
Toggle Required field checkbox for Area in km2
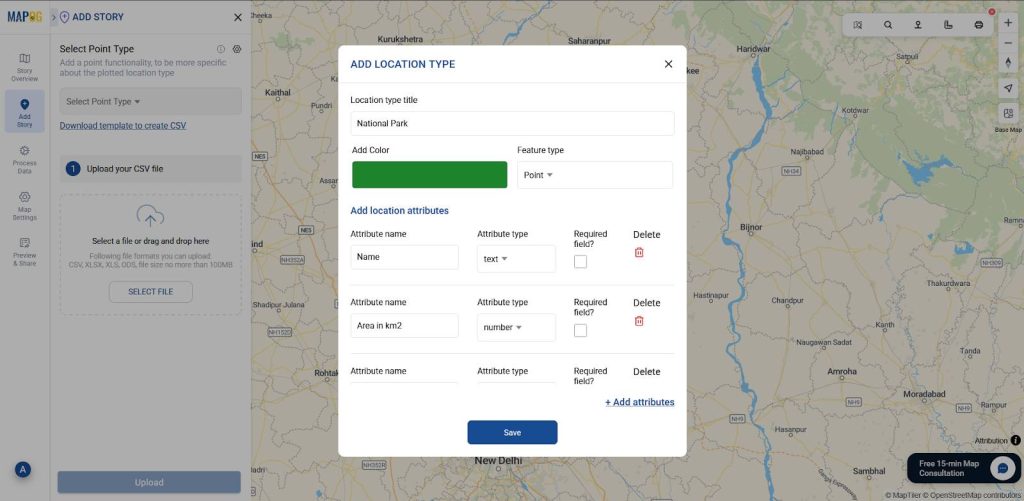581,331
